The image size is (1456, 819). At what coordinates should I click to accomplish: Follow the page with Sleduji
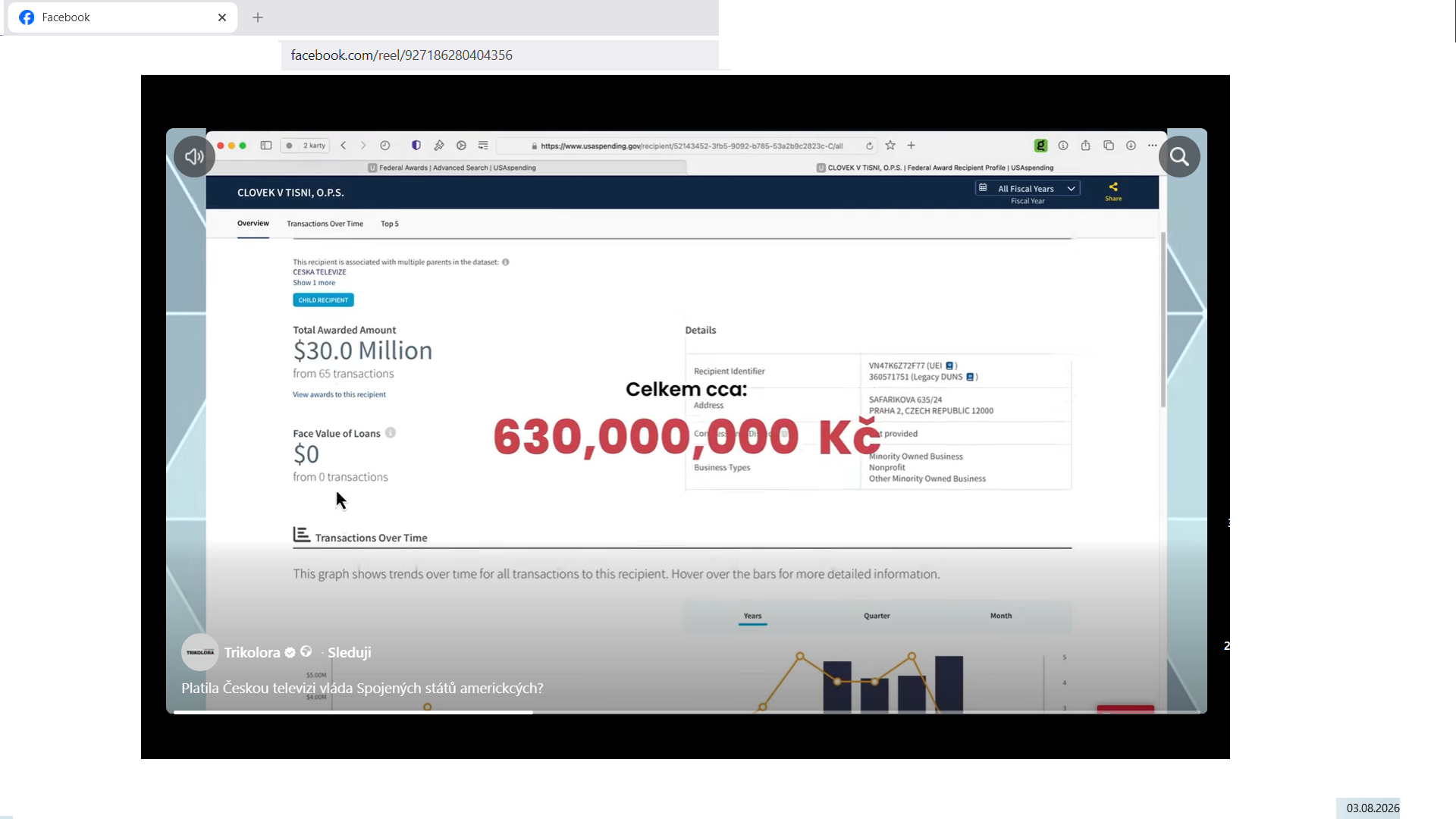coord(350,652)
